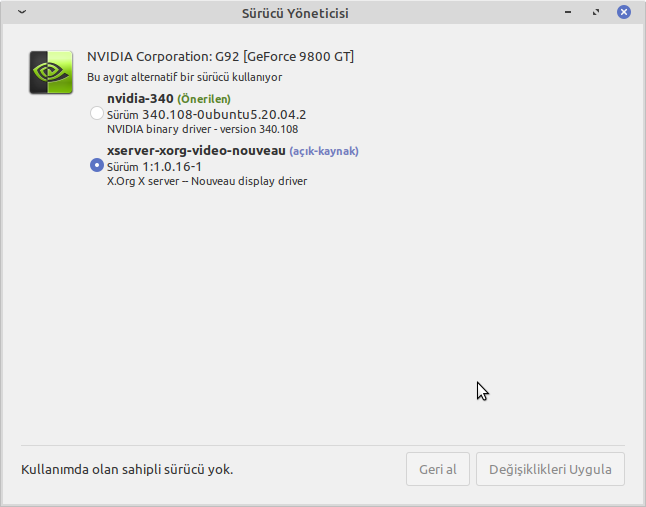Click Bu aygıt alternatif bir sürücü kullanıyor text
Screen dimensions: 646x507
[x=185, y=77]
